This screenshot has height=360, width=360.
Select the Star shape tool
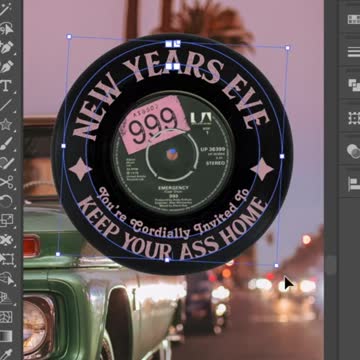point(6,124)
